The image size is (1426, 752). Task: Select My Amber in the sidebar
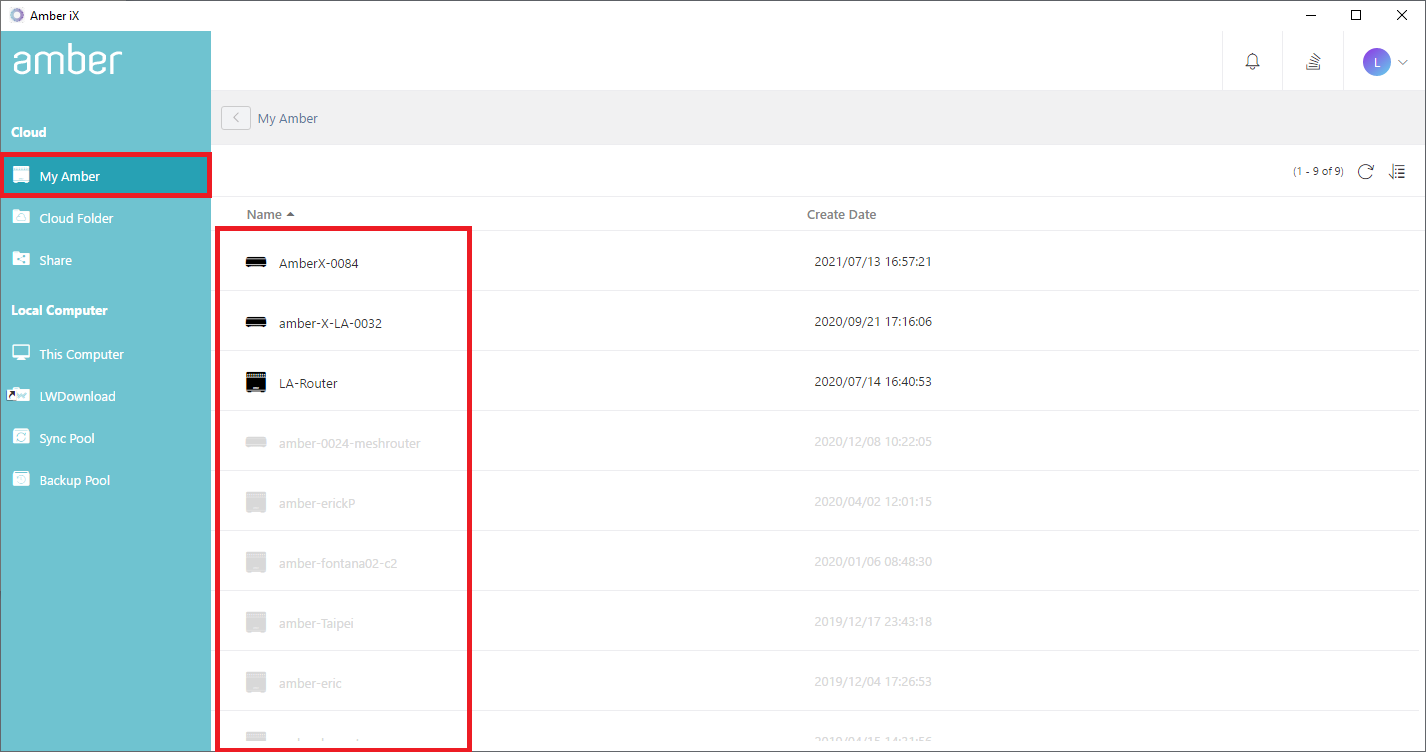tap(105, 176)
